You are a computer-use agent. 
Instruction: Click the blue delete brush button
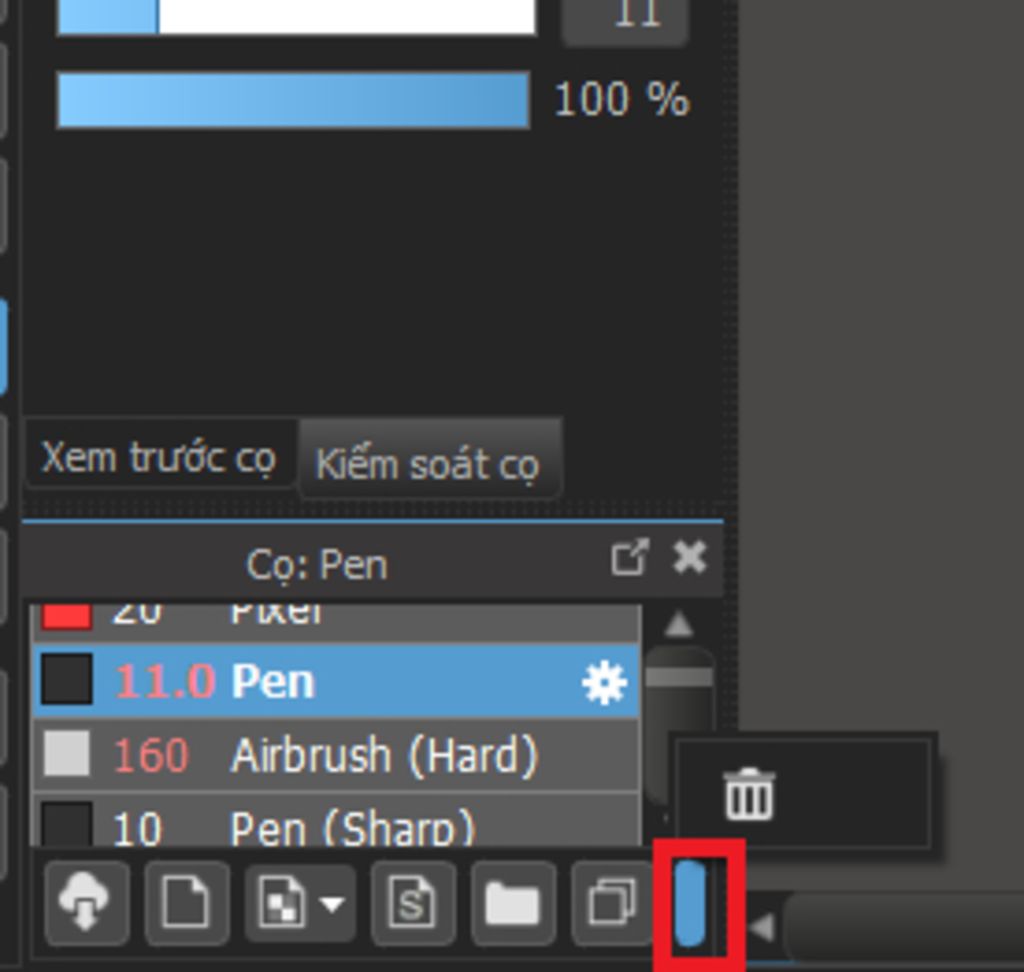(691, 903)
